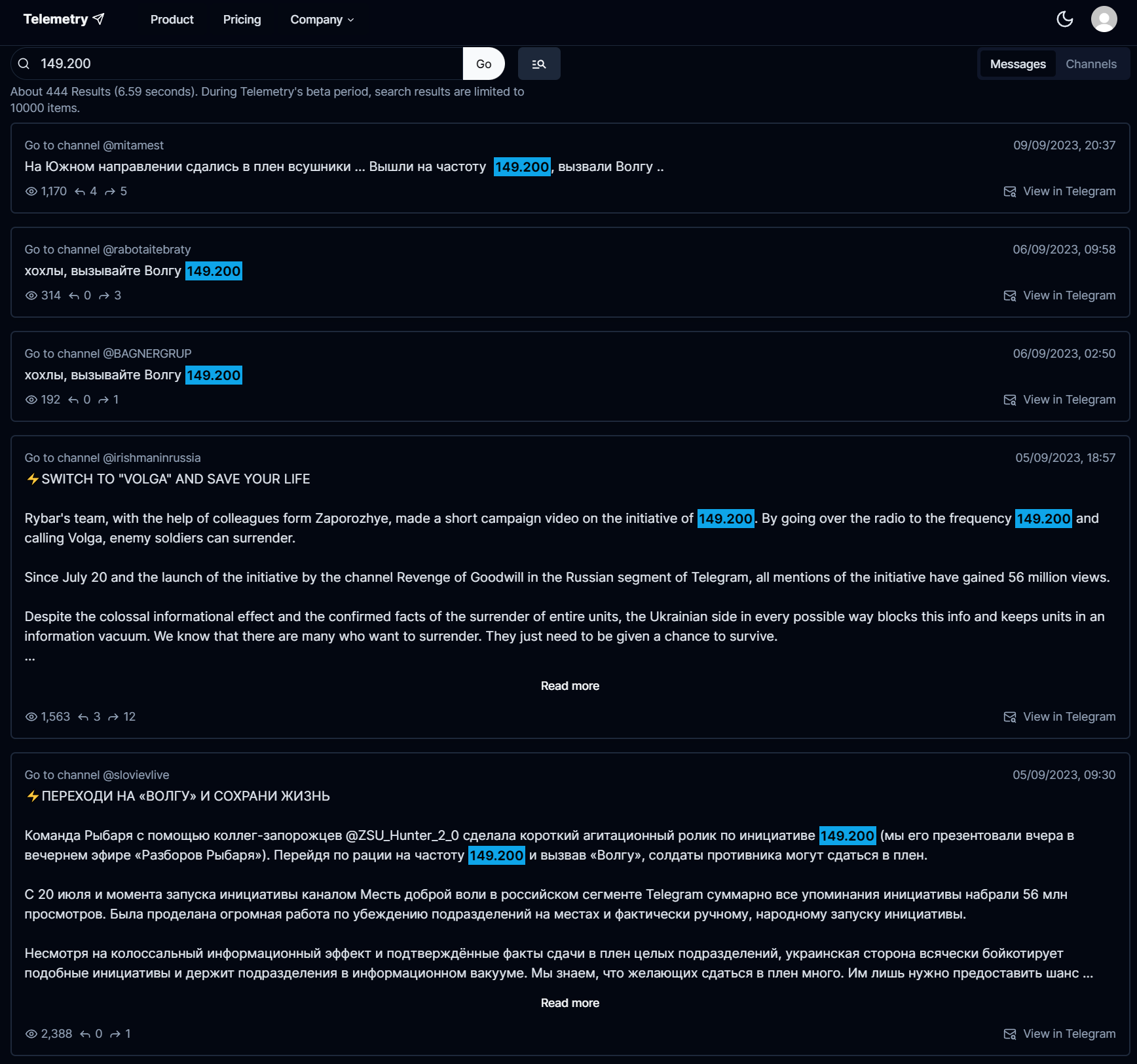The width and height of the screenshot is (1137, 1064).
Task: Expand Read more on the @irishmaninrussia post
Action: tap(570, 685)
